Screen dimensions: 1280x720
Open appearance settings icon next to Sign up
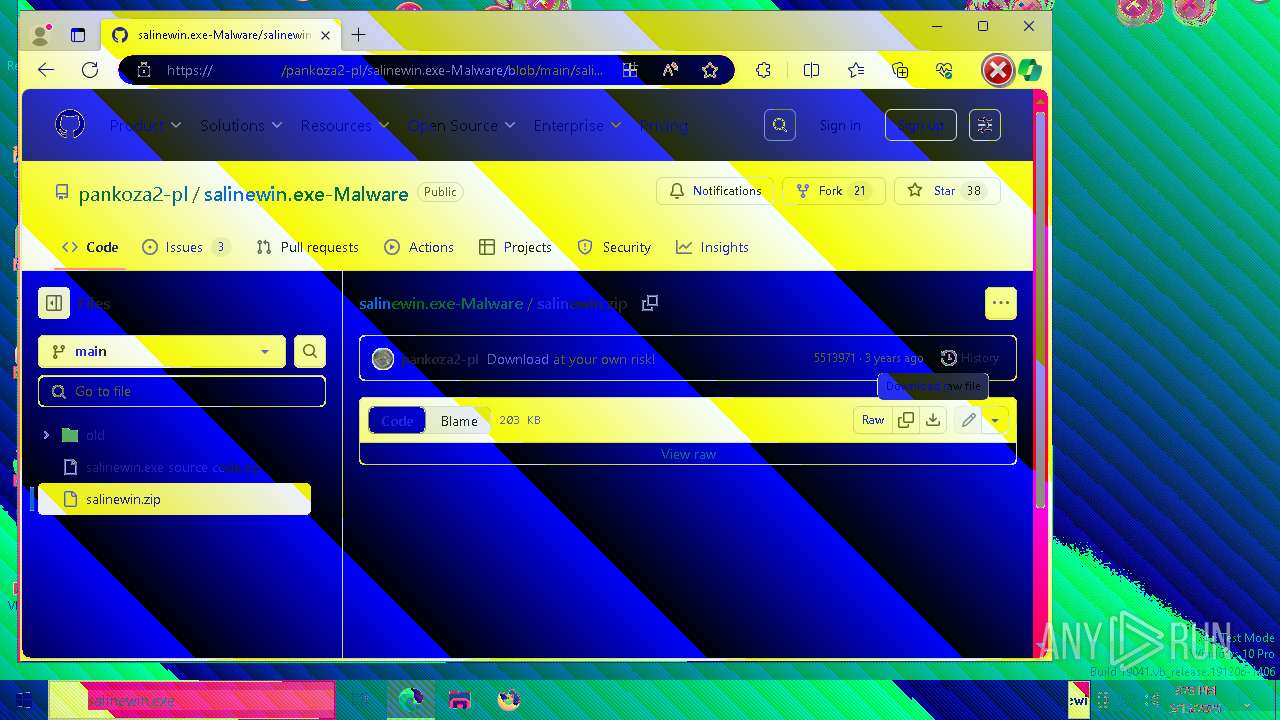pos(985,125)
